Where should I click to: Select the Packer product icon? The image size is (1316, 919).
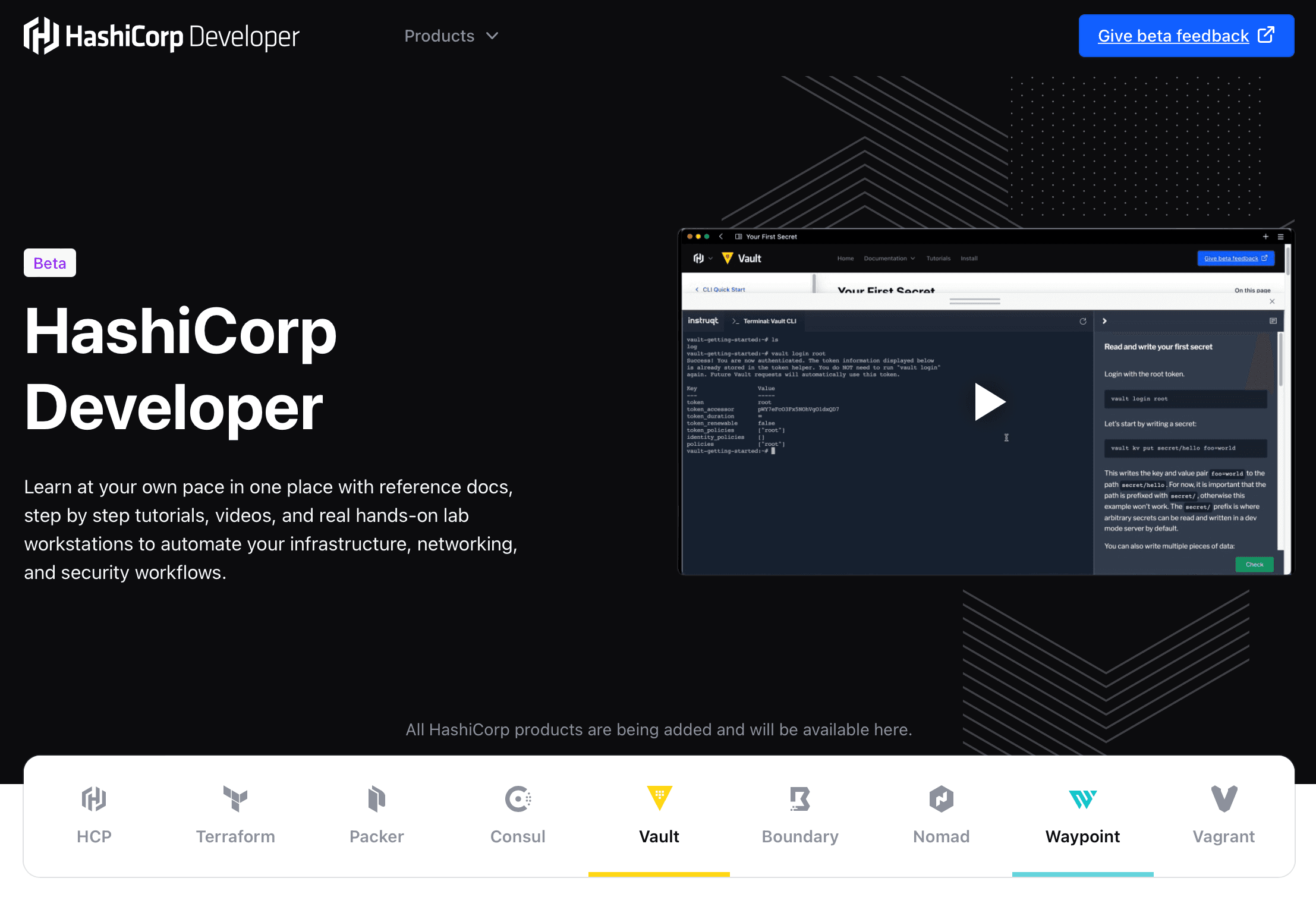coord(377,798)
